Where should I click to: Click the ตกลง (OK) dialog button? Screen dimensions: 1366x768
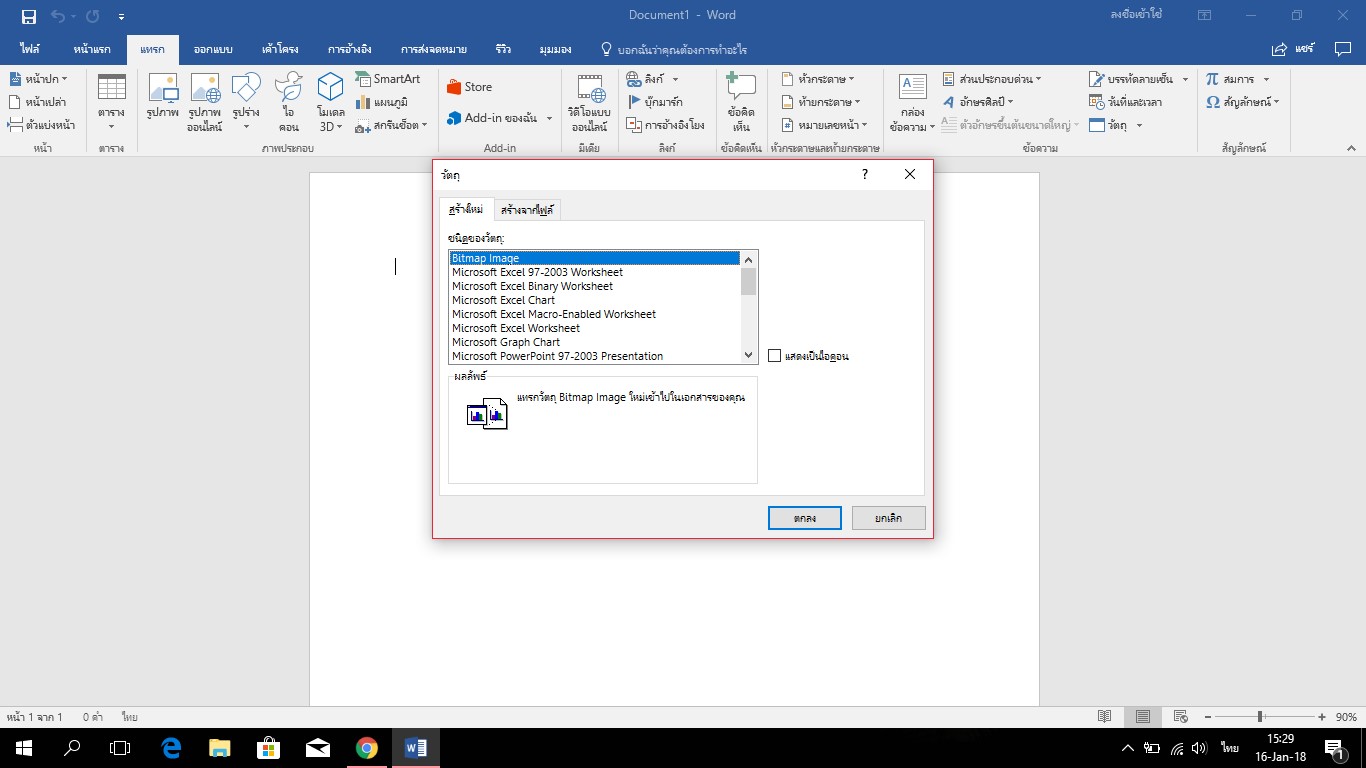[x=805, y=518]
